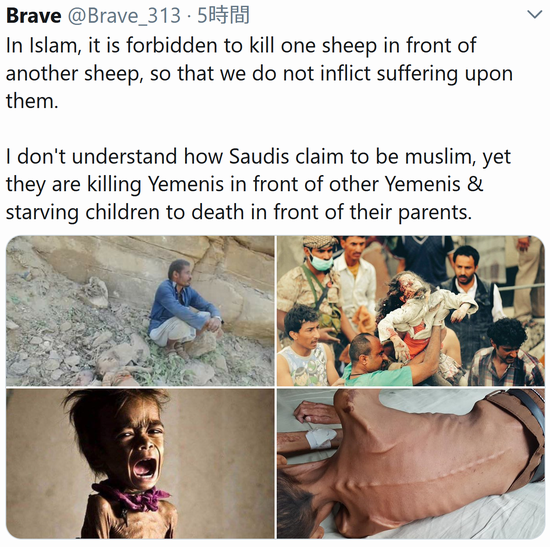This screenshot has width=550, height=547.
Task: Click the line beginning "they are killing"
Action: pos(244,185)
